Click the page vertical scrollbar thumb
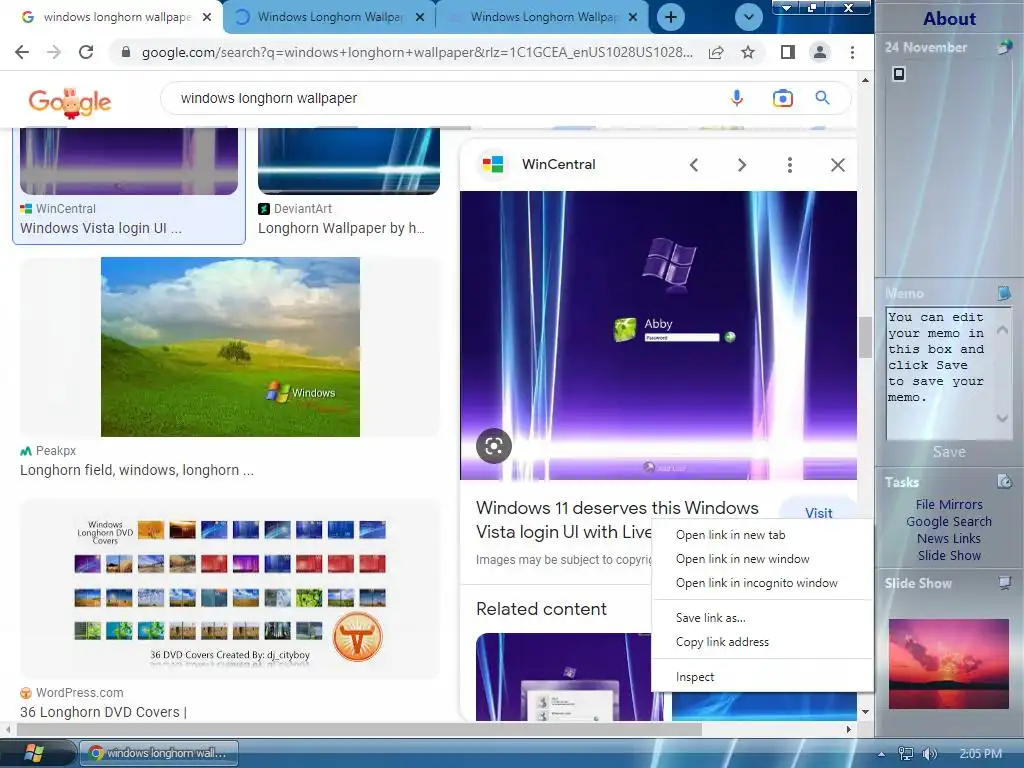The image size is (1024, 768). 865,337
